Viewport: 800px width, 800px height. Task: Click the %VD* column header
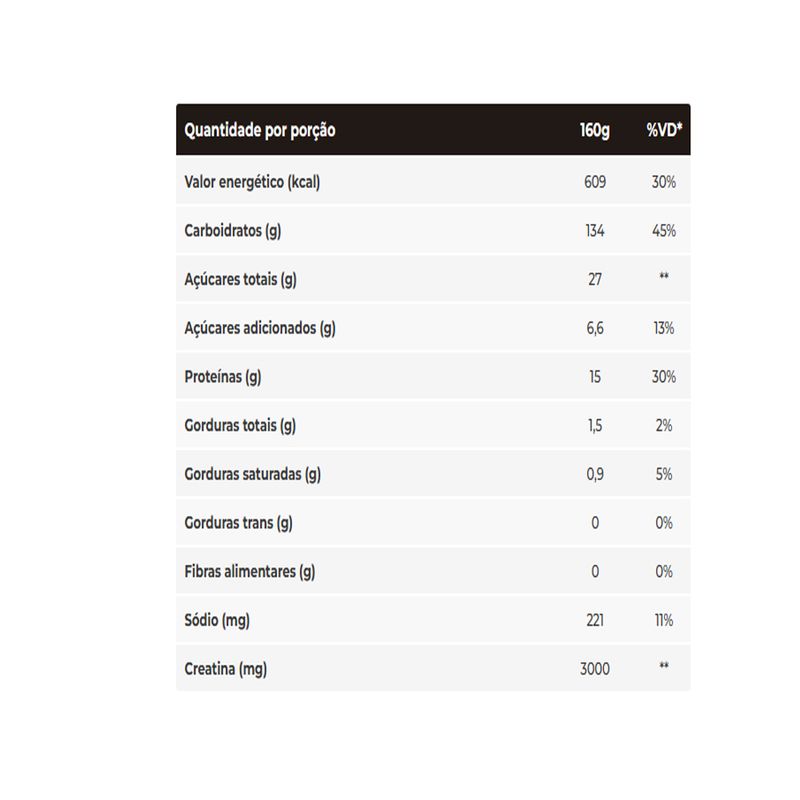pos(664,130)
